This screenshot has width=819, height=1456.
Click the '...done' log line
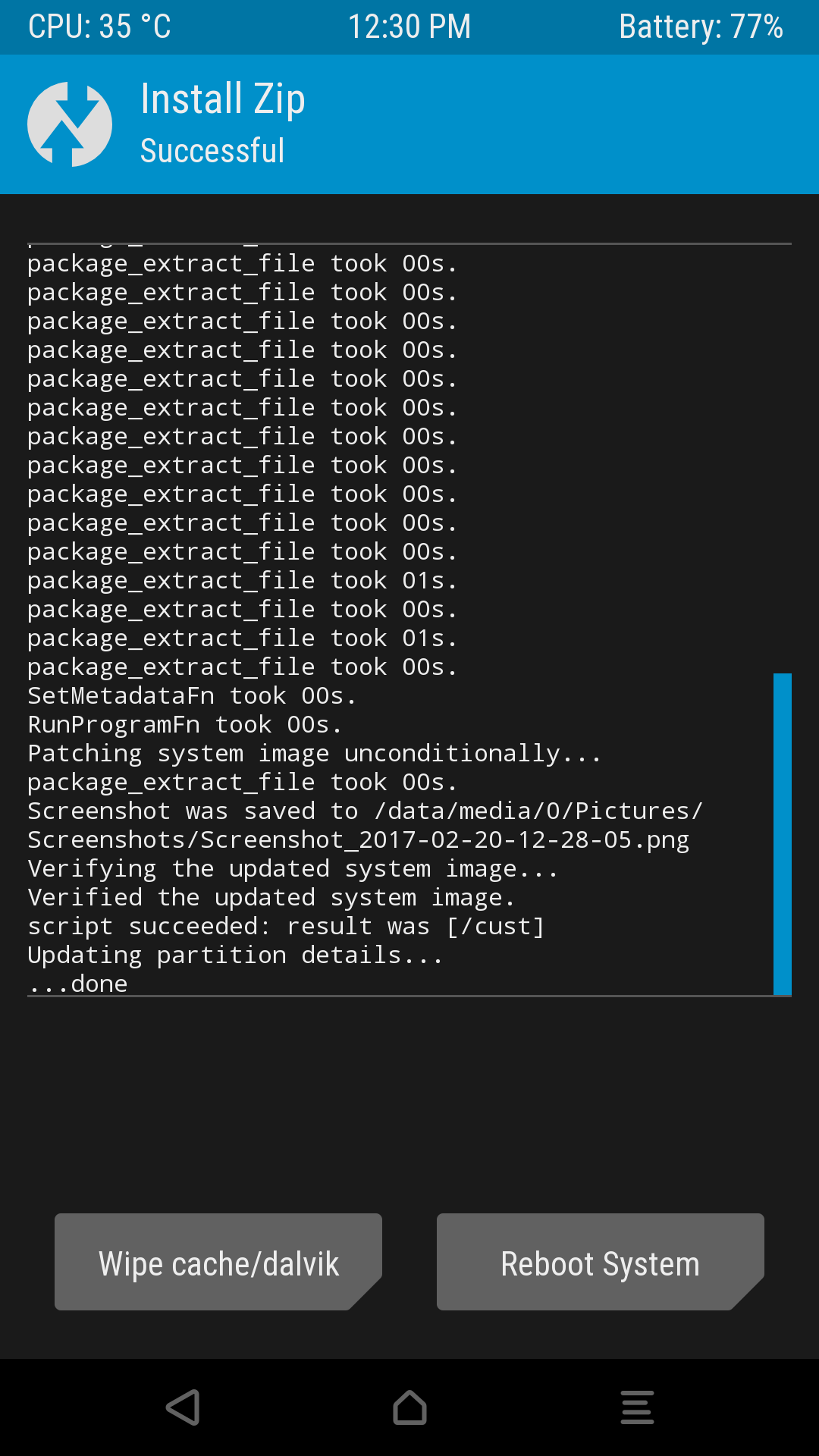click(77, 984)
